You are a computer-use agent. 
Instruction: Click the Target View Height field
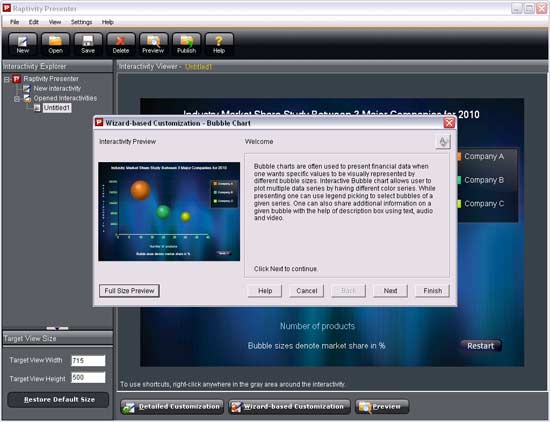pos(88,378)
